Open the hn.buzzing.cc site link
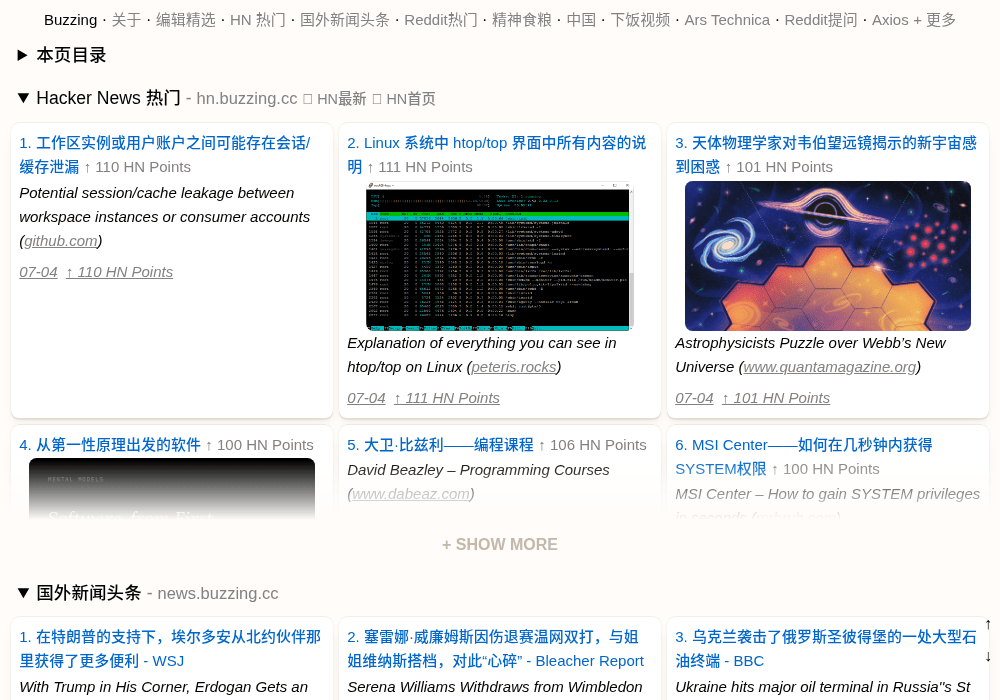The height and width of the screenshot is (700, 1000). 247,99
